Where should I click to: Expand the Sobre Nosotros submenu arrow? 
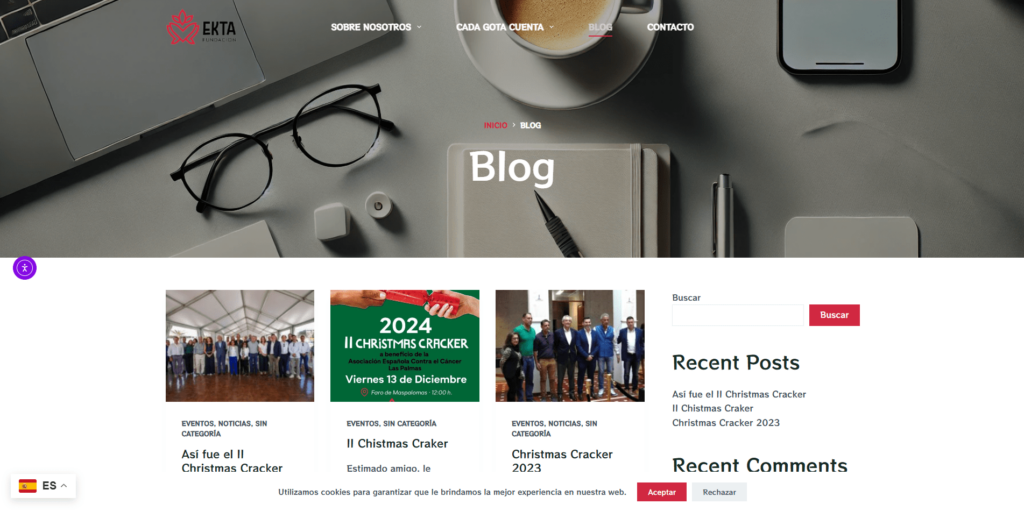pyautogui.click(x=419, y=27)
